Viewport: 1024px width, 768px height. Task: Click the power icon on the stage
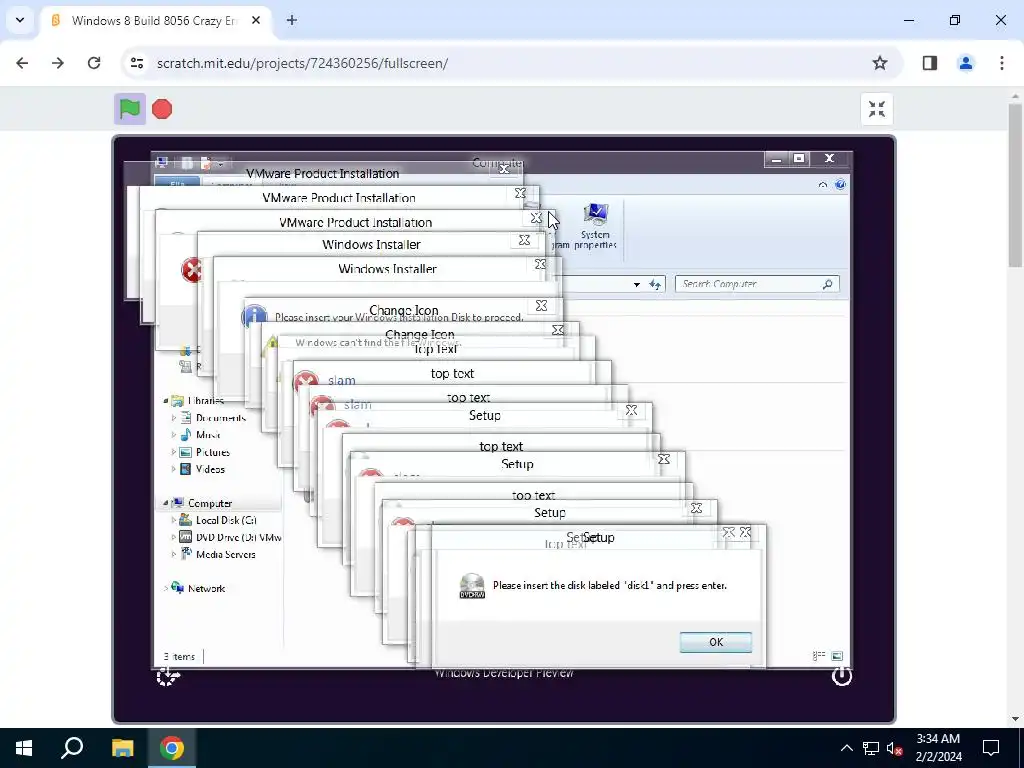click(841, 677)
